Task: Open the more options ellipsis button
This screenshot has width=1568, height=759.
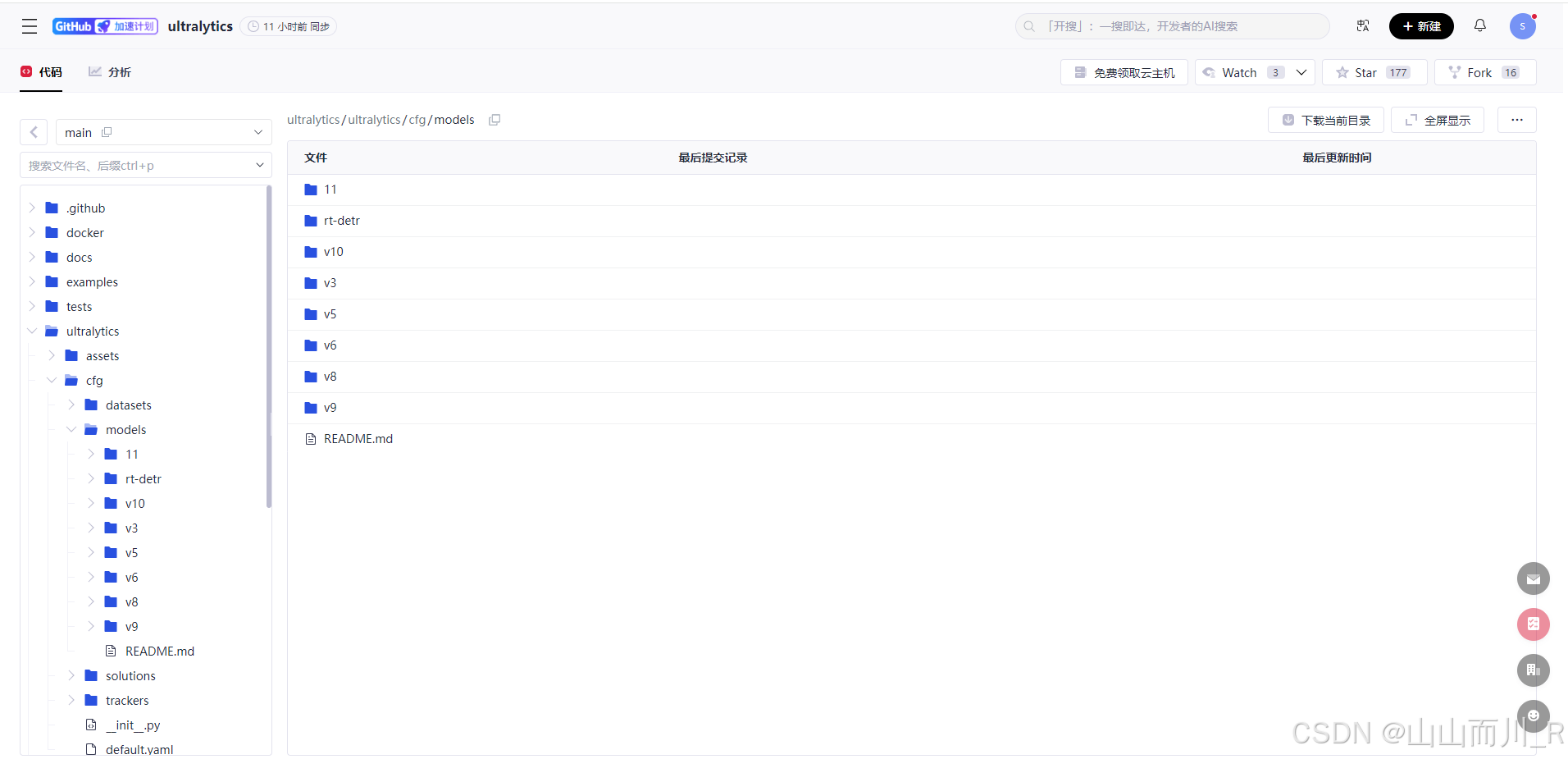Action: (1516, 120)
